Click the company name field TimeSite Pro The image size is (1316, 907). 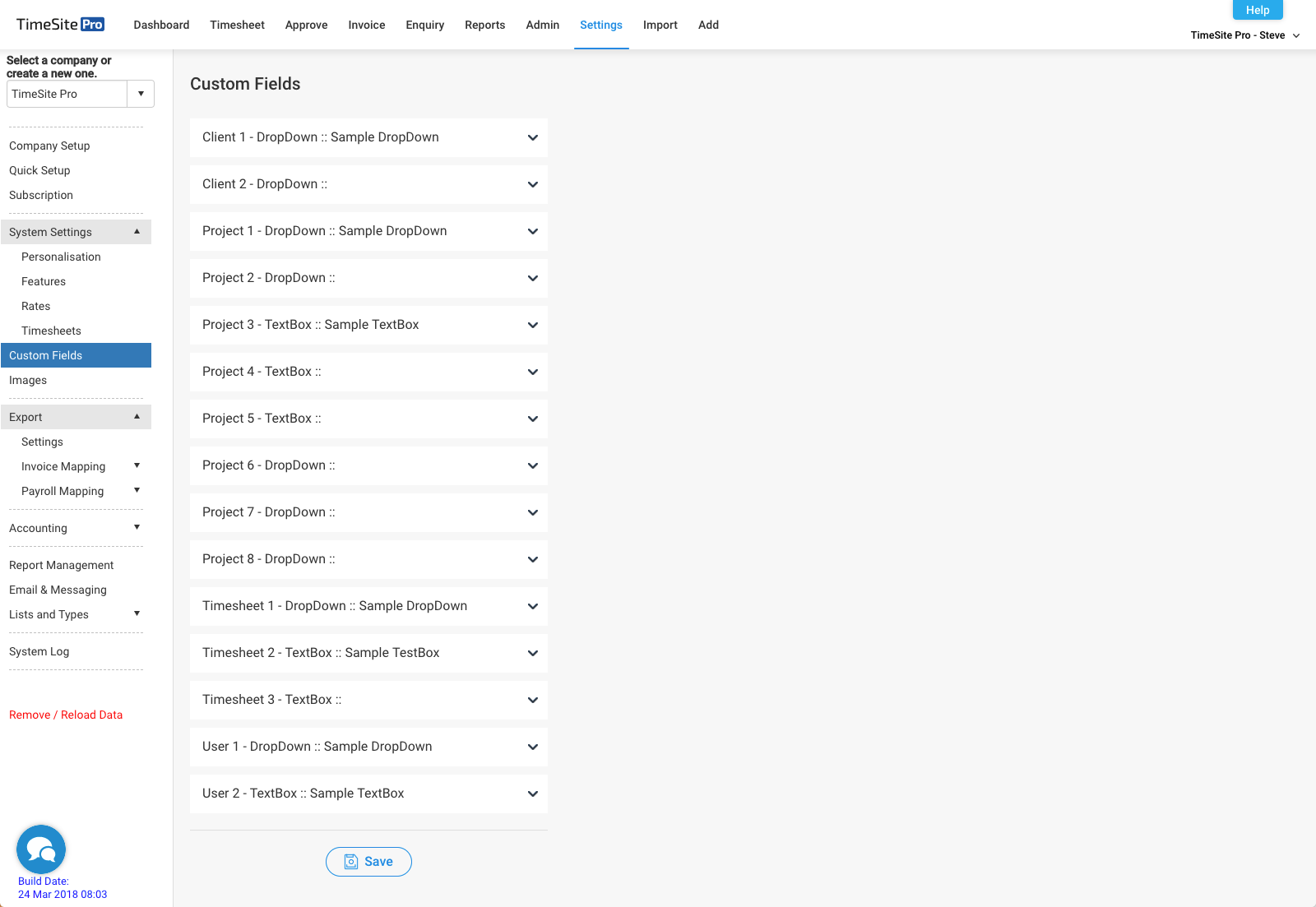67,94
